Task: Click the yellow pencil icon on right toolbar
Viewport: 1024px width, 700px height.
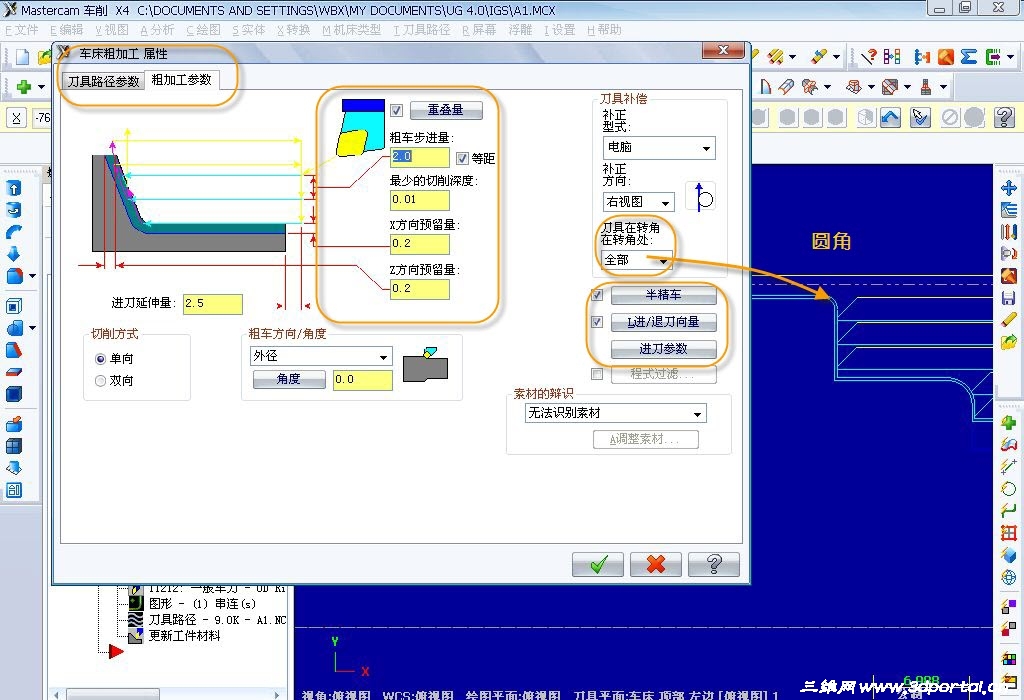Action: click(1008, 319)
